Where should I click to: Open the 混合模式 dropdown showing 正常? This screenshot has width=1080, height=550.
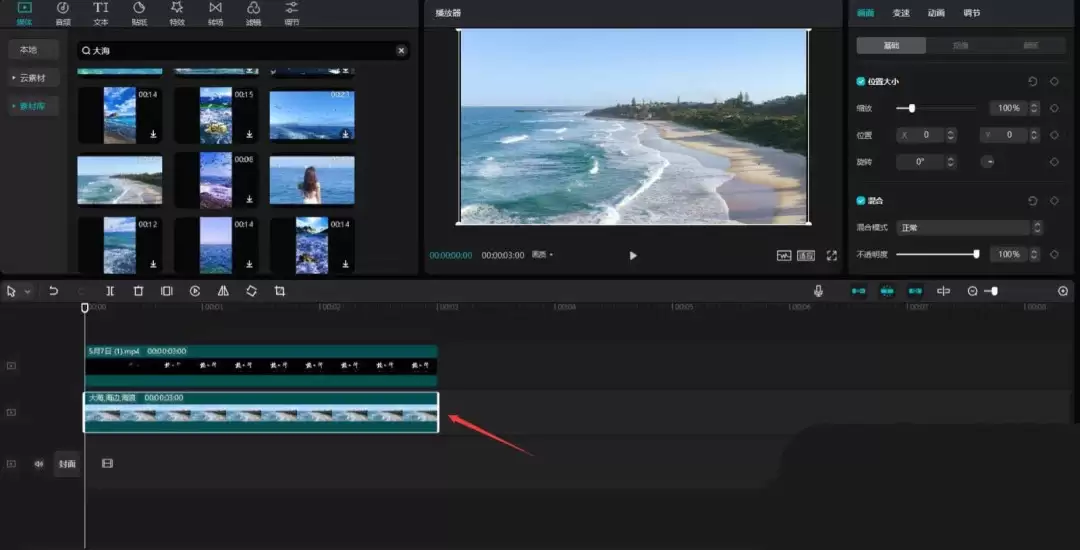tap(967, 228)
